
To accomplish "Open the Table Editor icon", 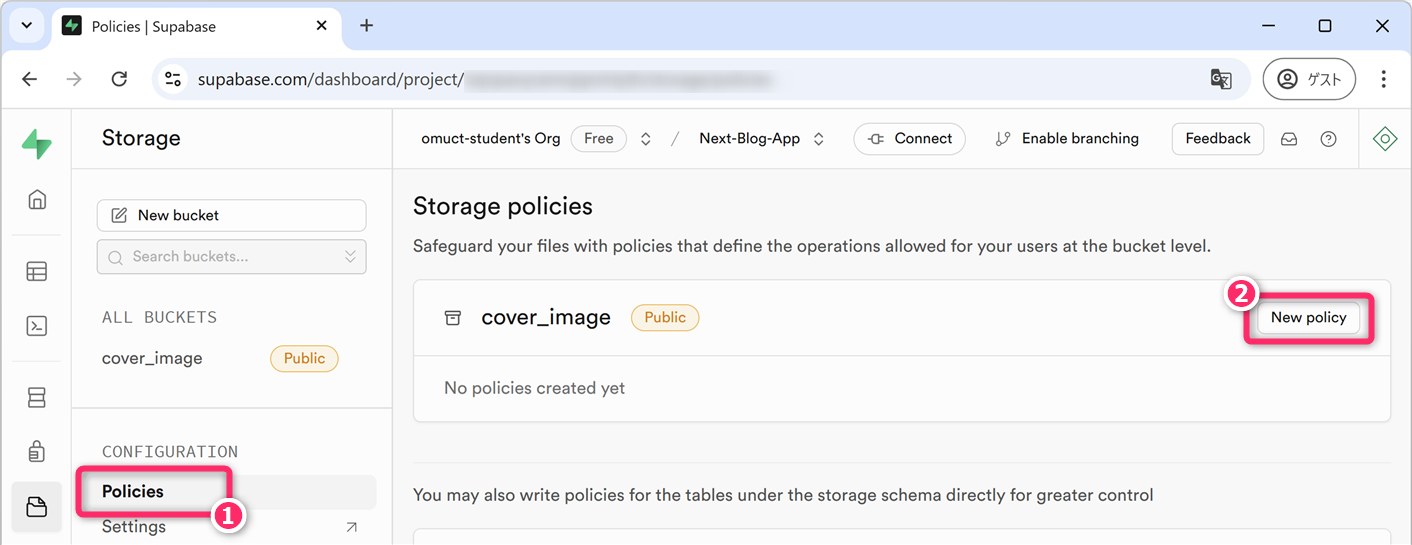I will [37, 271].
